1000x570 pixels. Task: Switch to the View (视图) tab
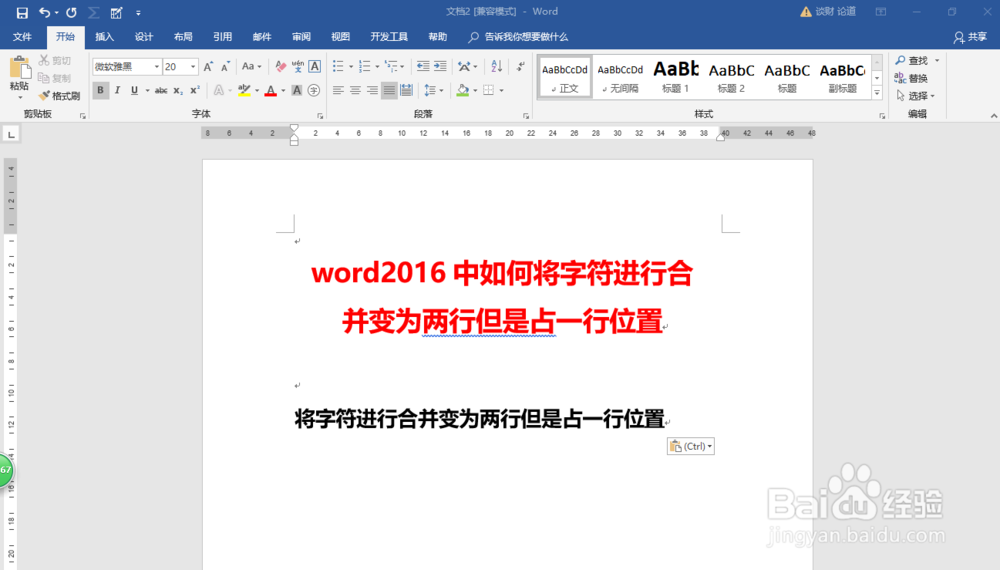tap(341, 37)
